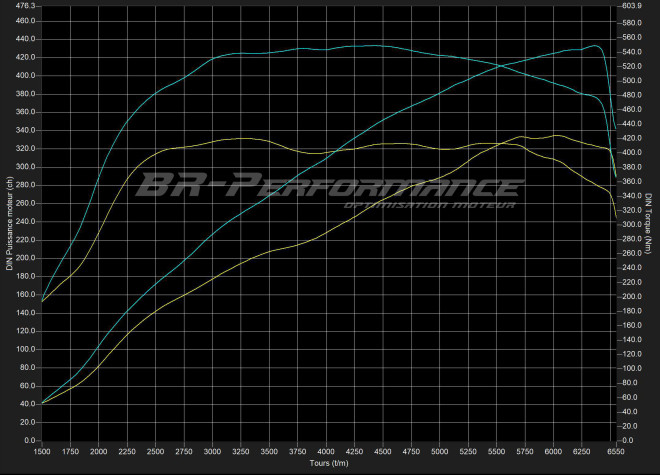660x475 pixels.
Task: Click the 240.0 label on the power axis
Action: point(26,221)
